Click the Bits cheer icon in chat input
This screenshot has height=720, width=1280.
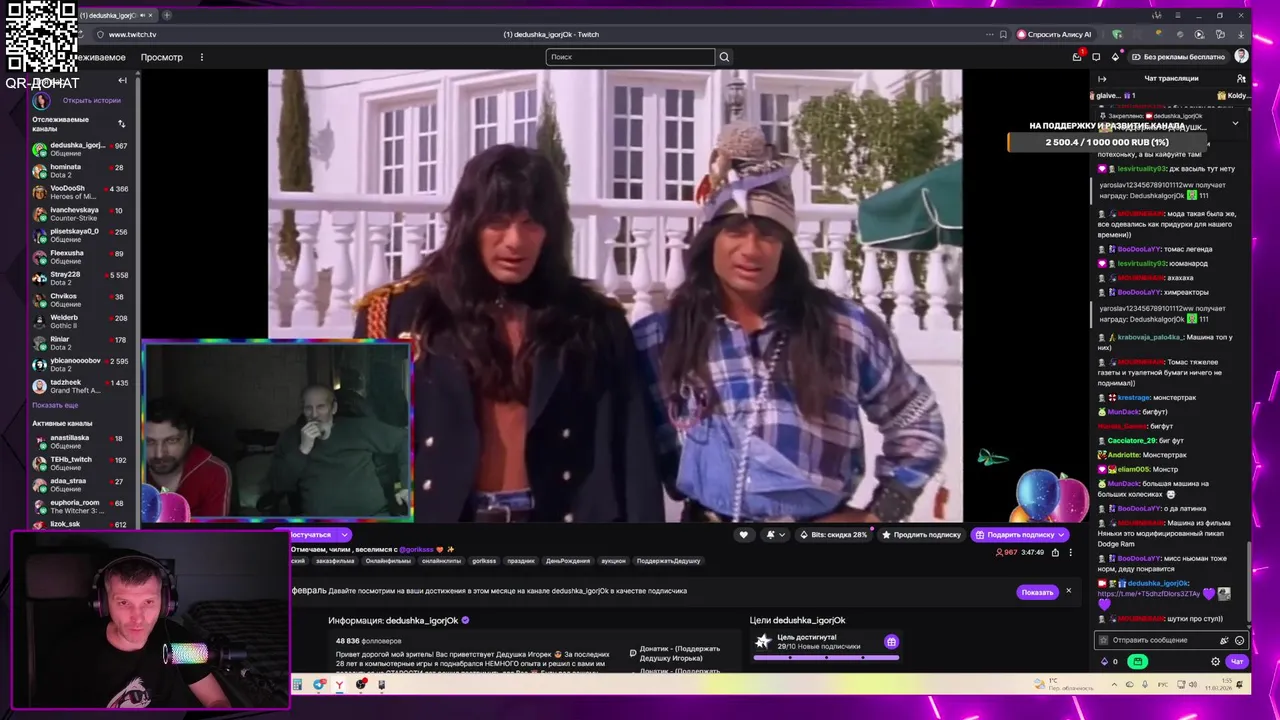1224,640
